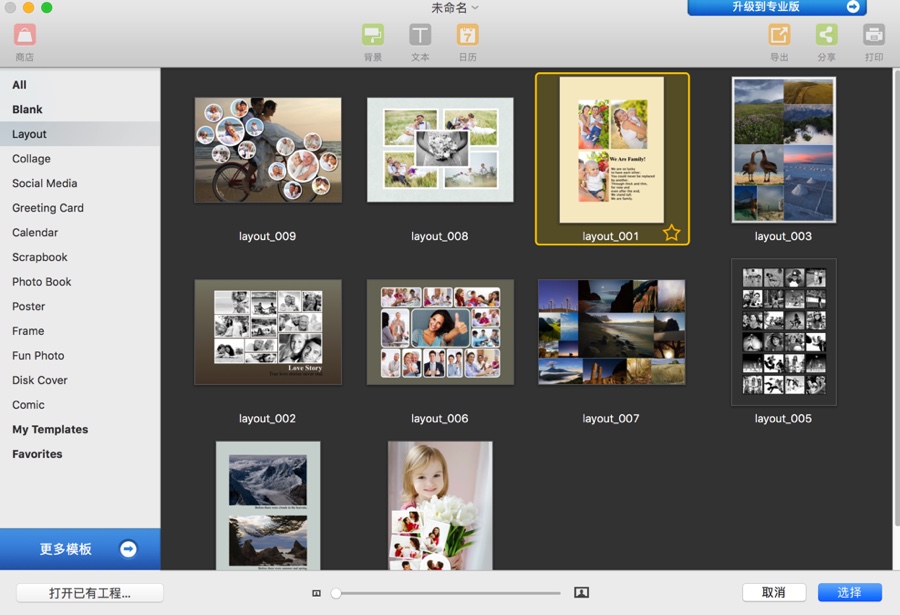Click the layout_005 label text
This screenshot has width=900, height=615.
[x=783, y=419]
